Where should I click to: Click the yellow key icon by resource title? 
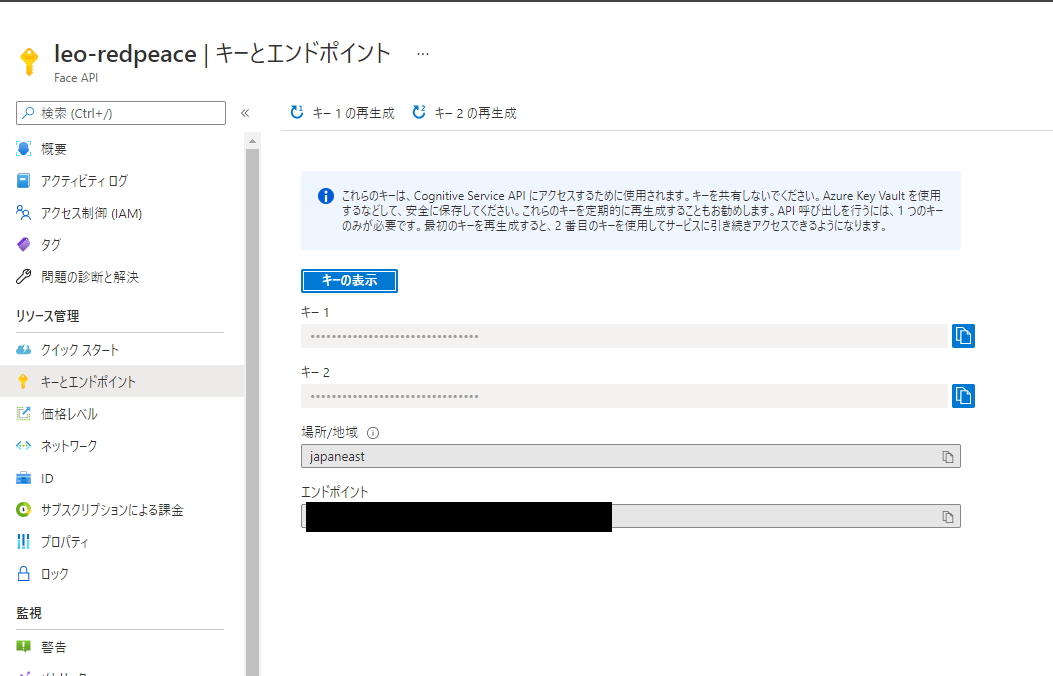29,61
